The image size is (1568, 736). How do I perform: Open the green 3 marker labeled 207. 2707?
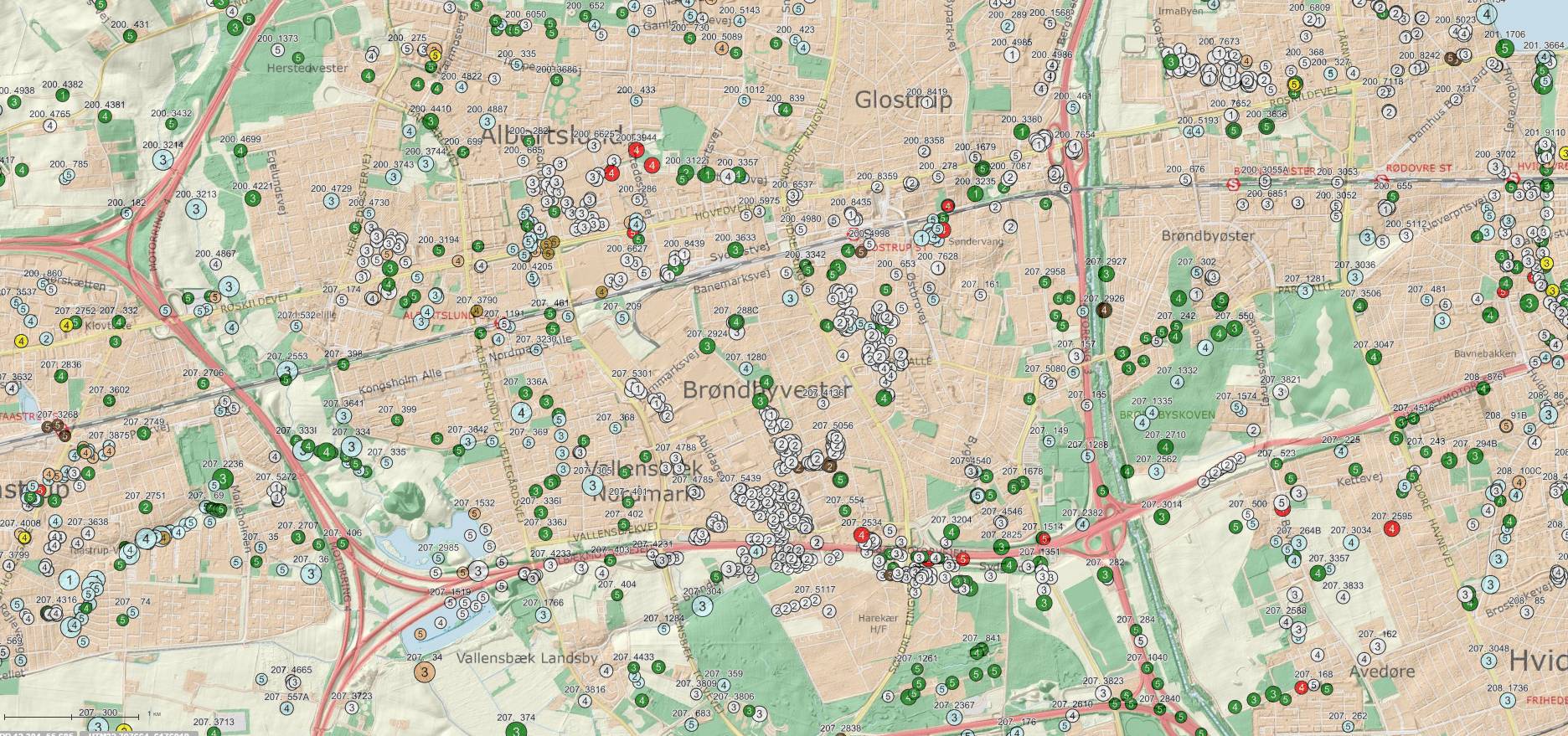coord(297,538)
